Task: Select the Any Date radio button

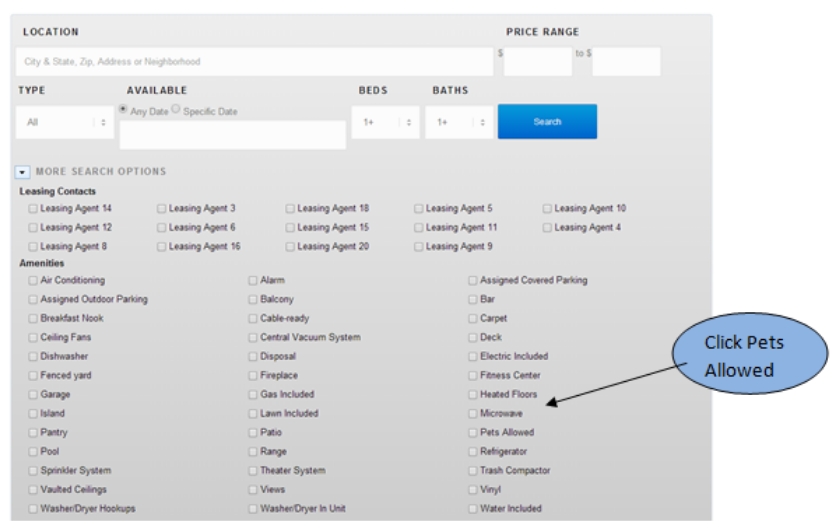Action: pos(124,110)
